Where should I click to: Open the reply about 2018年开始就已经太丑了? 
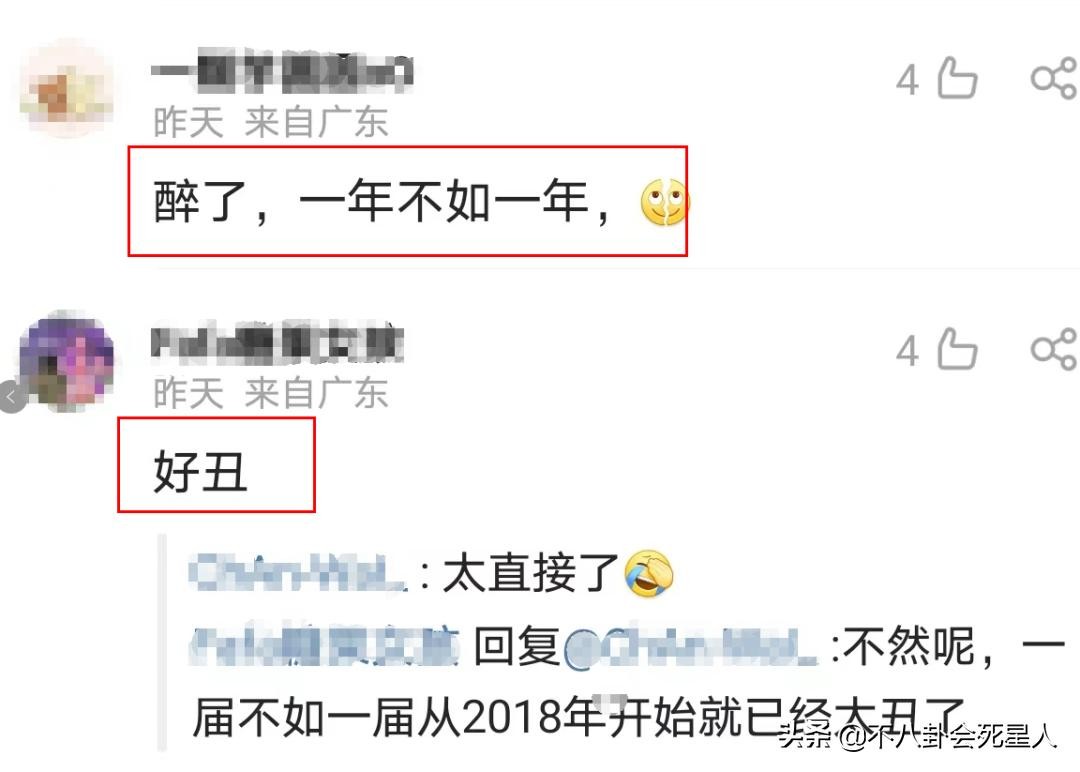pos(627,683)
